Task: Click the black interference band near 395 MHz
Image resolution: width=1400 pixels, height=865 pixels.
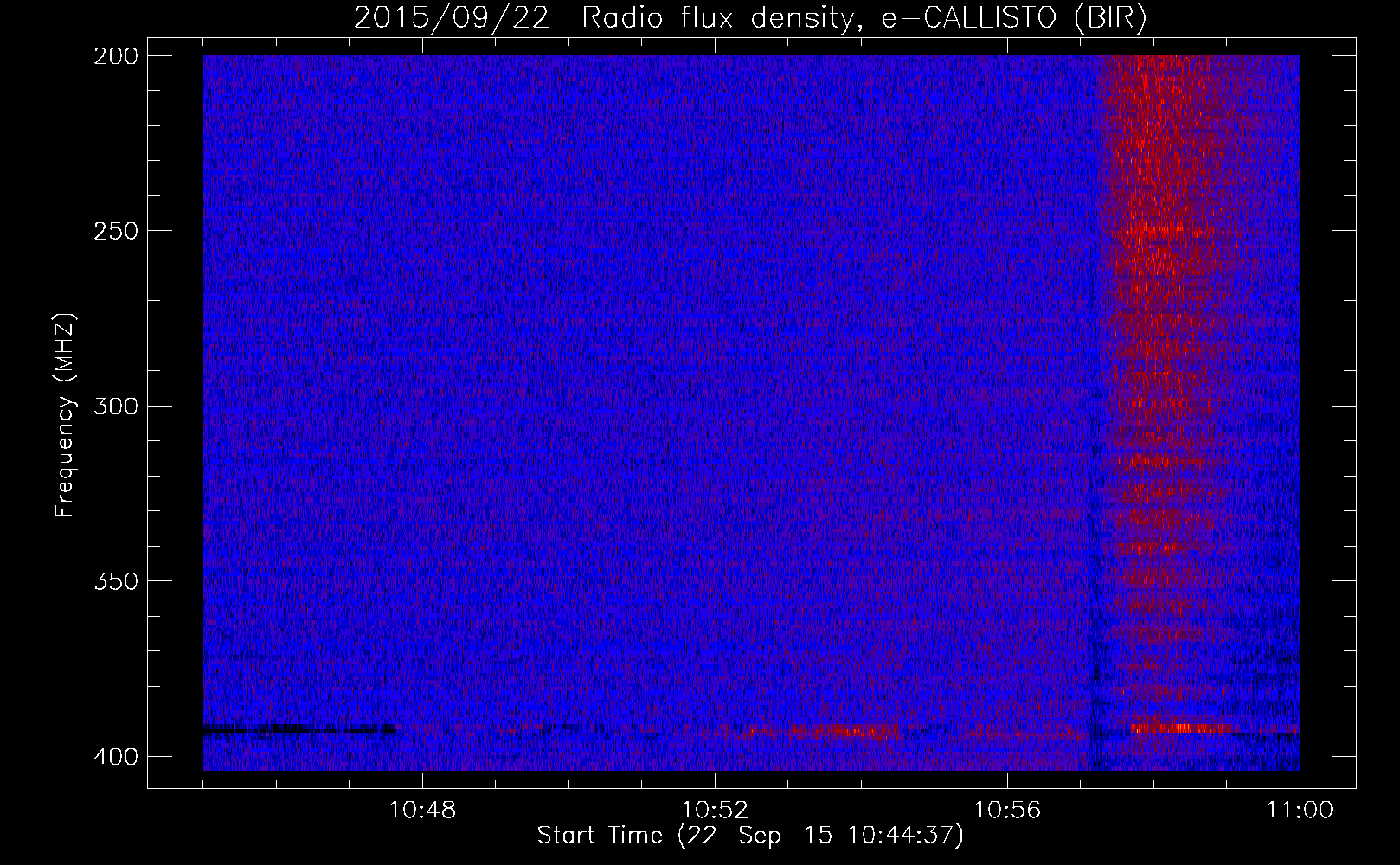Action: (299, 729)
